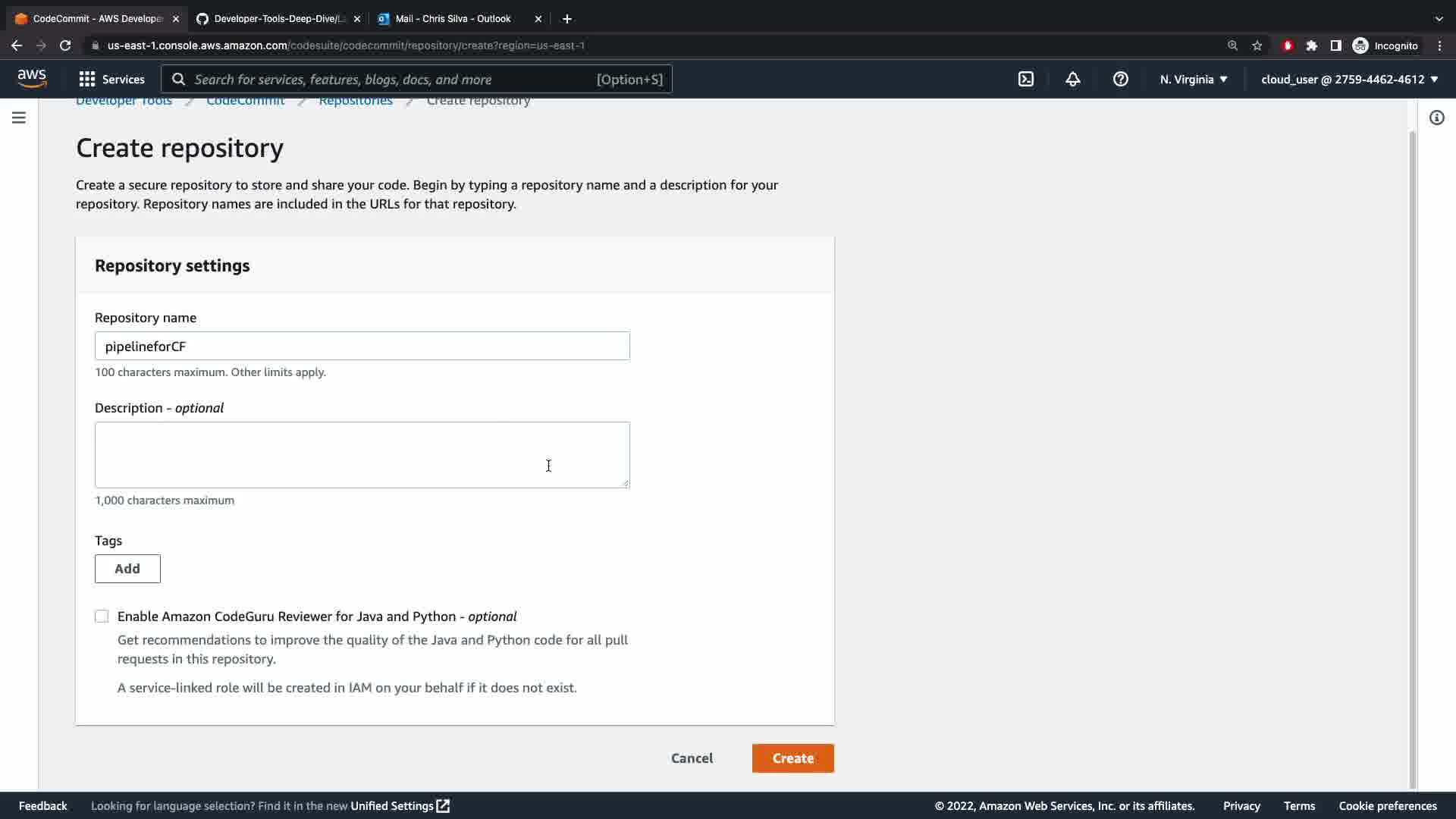Open the notifications bell
The height and width of the screenshot is (819, 1456).
[x=1072, y=79]
